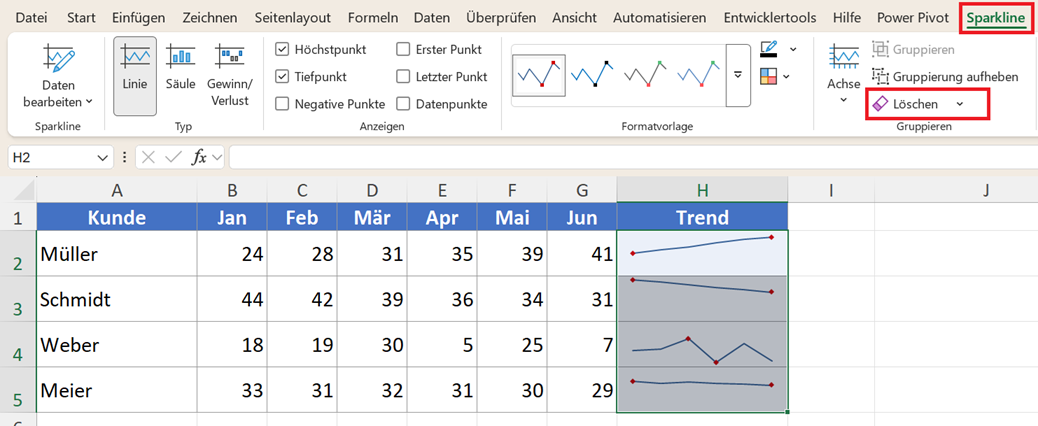
Task: Enable the Negative Punkte checkbox
Action: (x=282, y=104)
